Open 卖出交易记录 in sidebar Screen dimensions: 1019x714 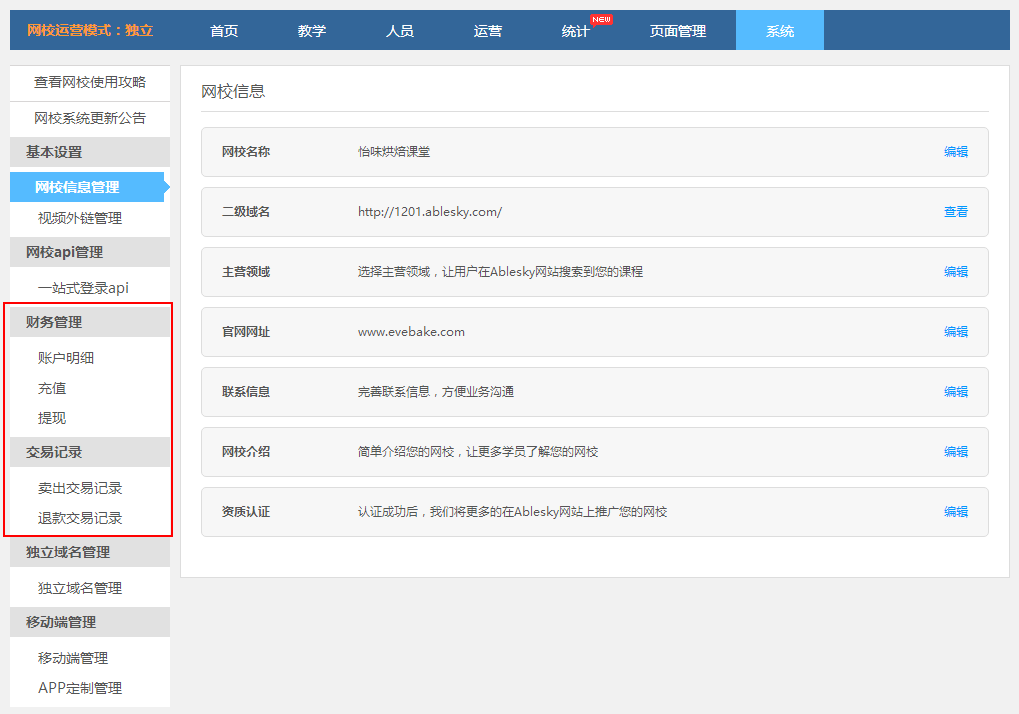pyautogui.click(x=80, y=488)
